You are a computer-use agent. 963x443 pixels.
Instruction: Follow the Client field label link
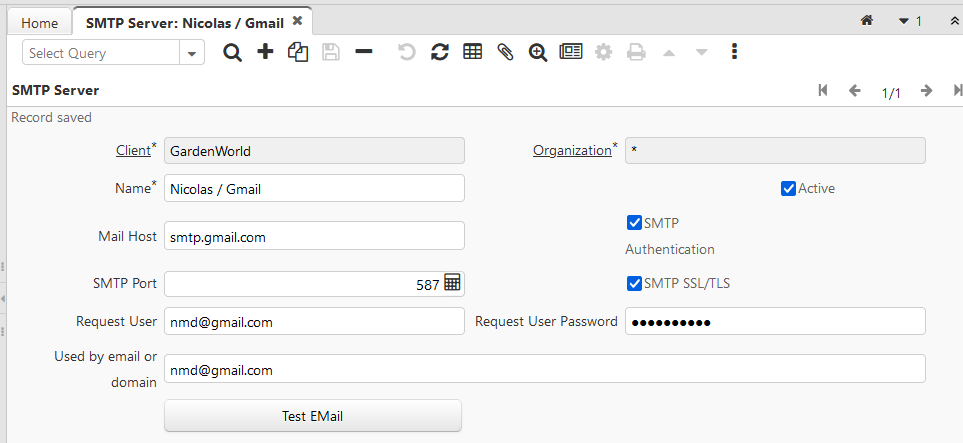133,151
